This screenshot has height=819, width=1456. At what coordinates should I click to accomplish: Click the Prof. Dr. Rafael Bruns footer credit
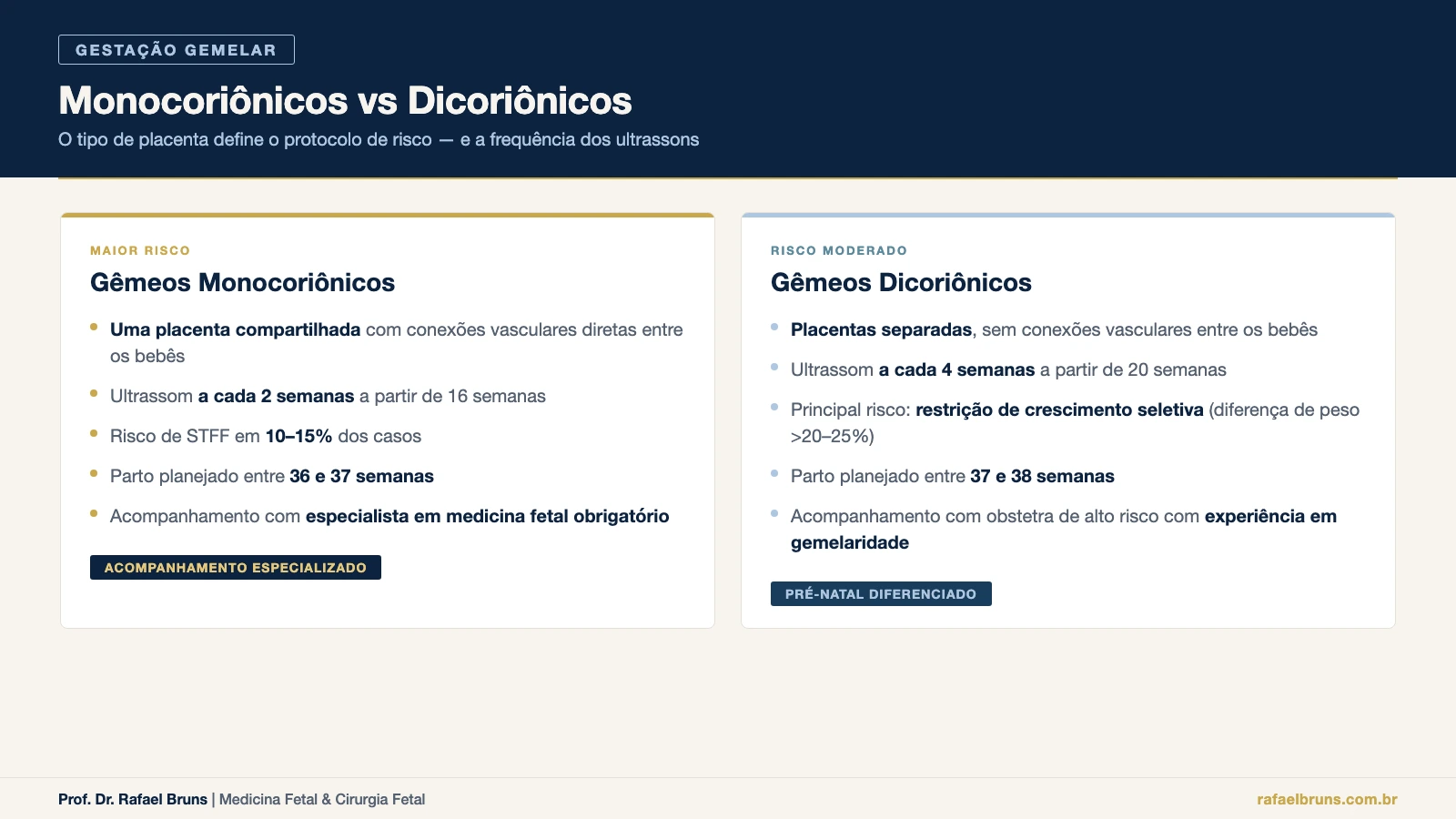(132, 799)
